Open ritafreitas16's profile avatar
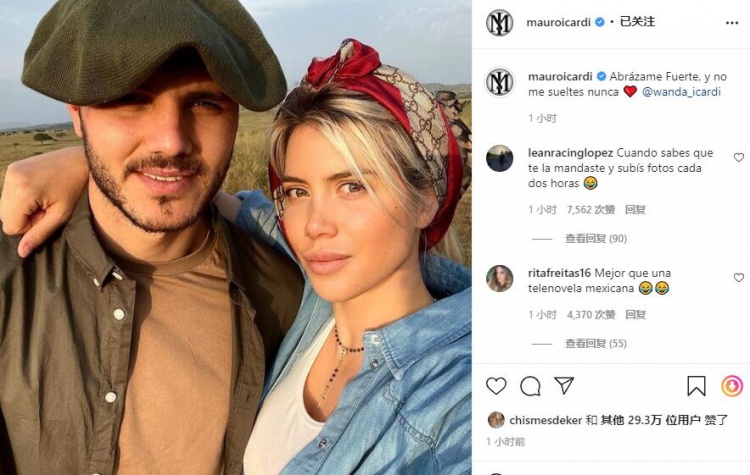Viewport: 750px width, 475px height. tap(499, 278)
